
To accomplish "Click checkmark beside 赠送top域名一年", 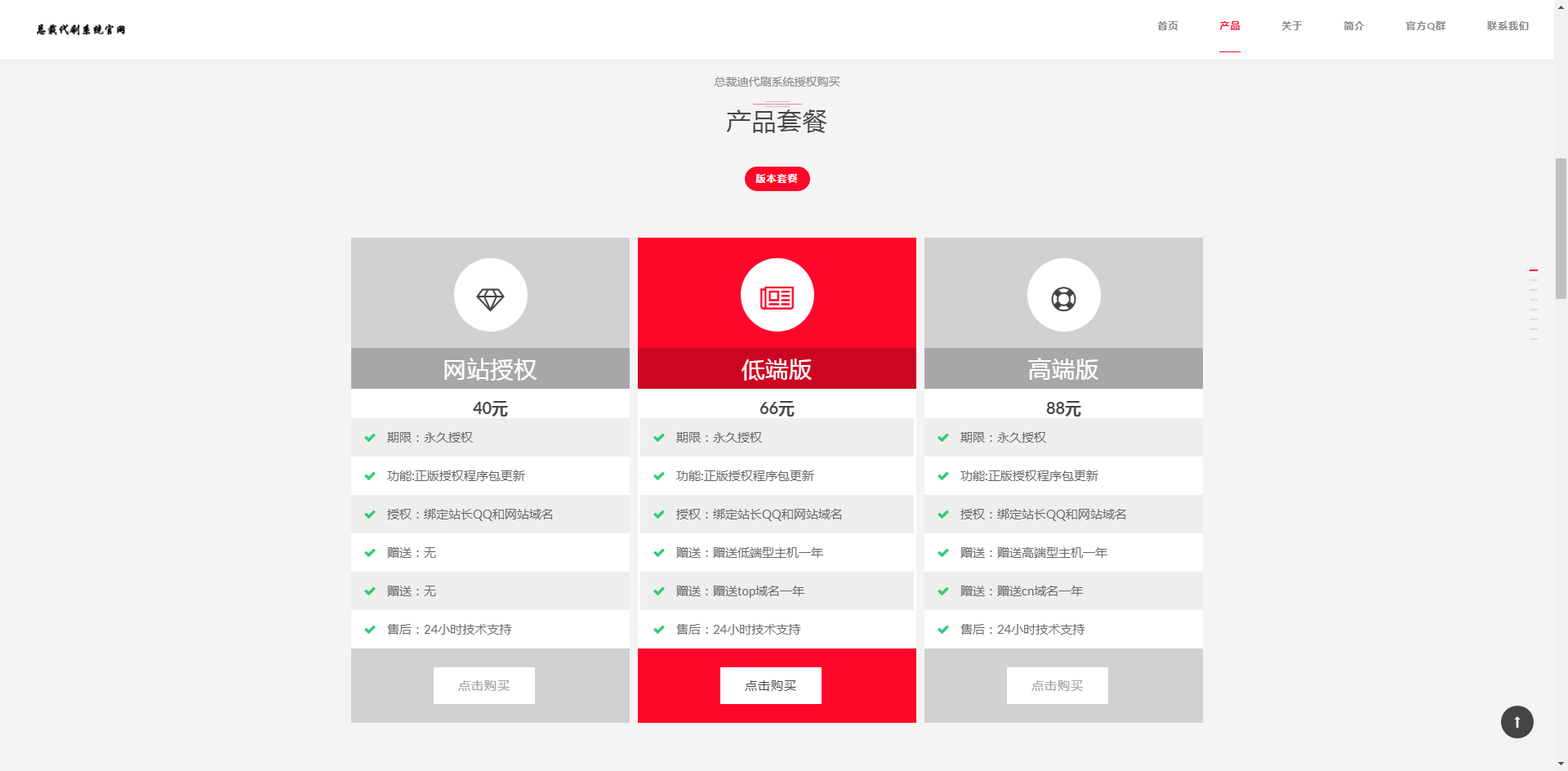I will pyautogui.click(x=659, y=591).
